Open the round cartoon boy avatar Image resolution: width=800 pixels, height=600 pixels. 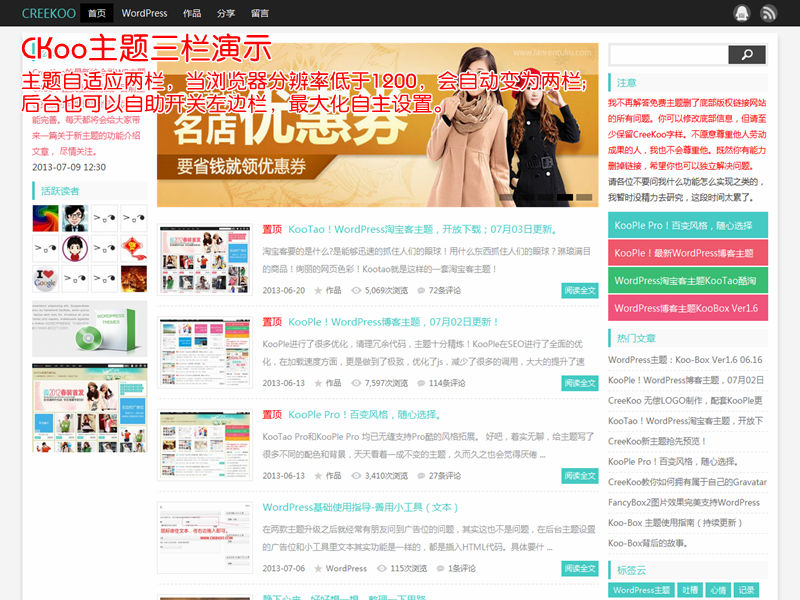(x=75, y=248)
